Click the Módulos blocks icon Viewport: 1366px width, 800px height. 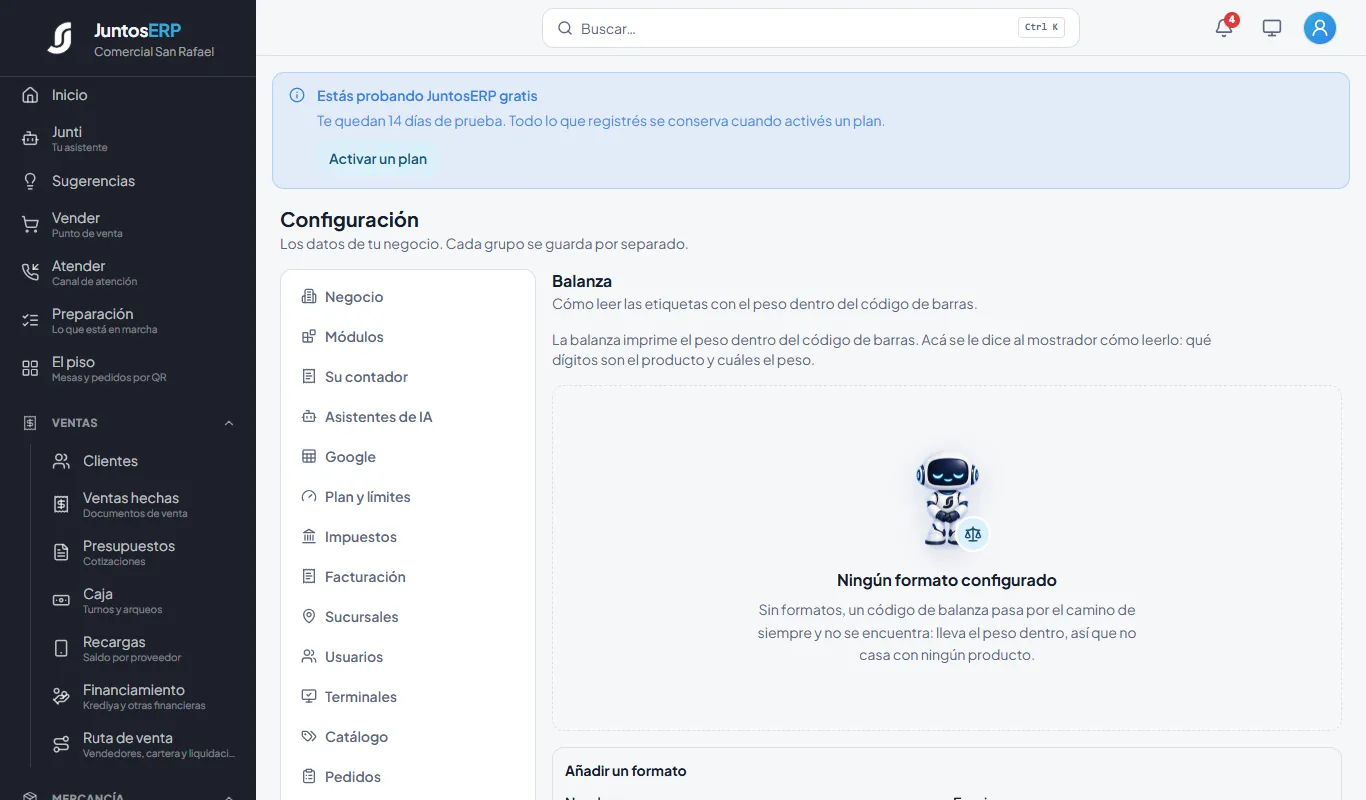tap(309, 337)
